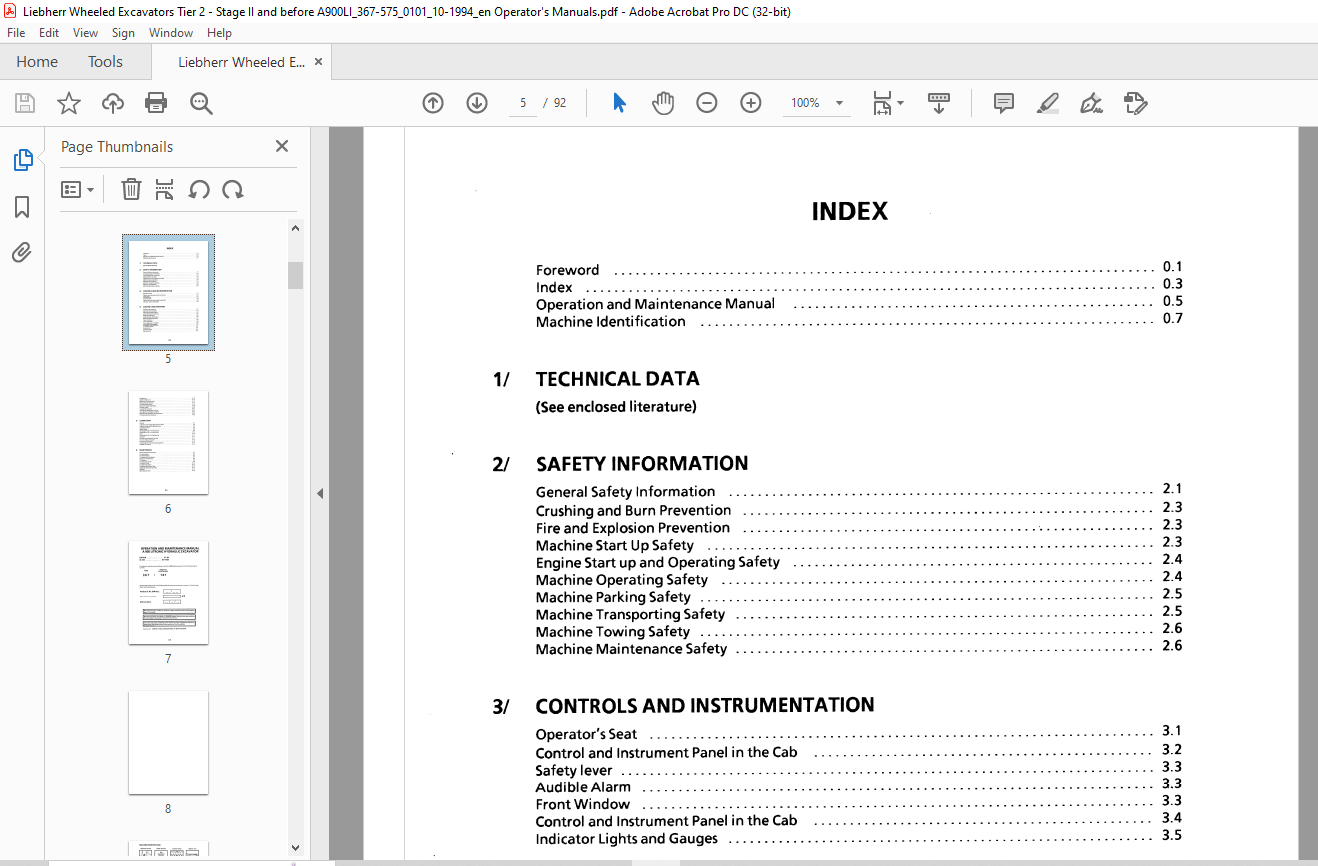
Task: Close the Liebherr Wheeled document tab
Action: tap(319, 62)
